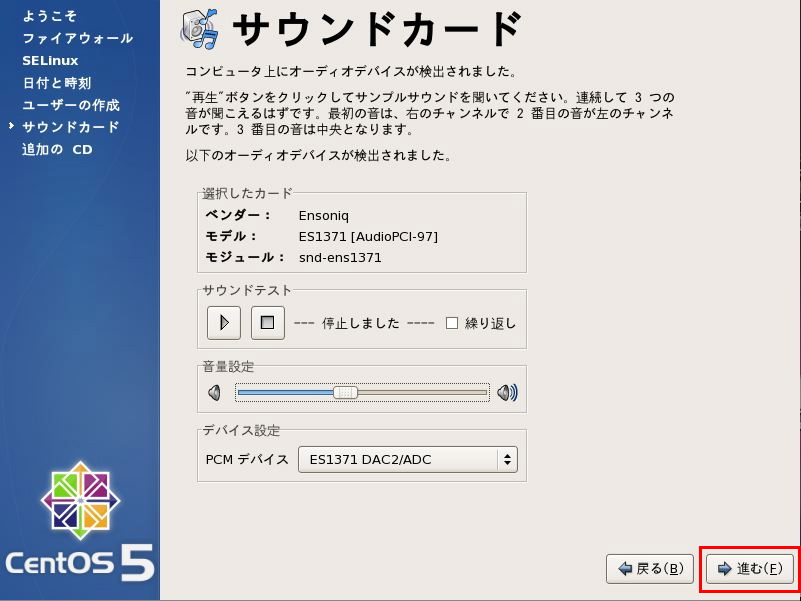Select ユーザーの作成 in the sidebar

(70, 105)
